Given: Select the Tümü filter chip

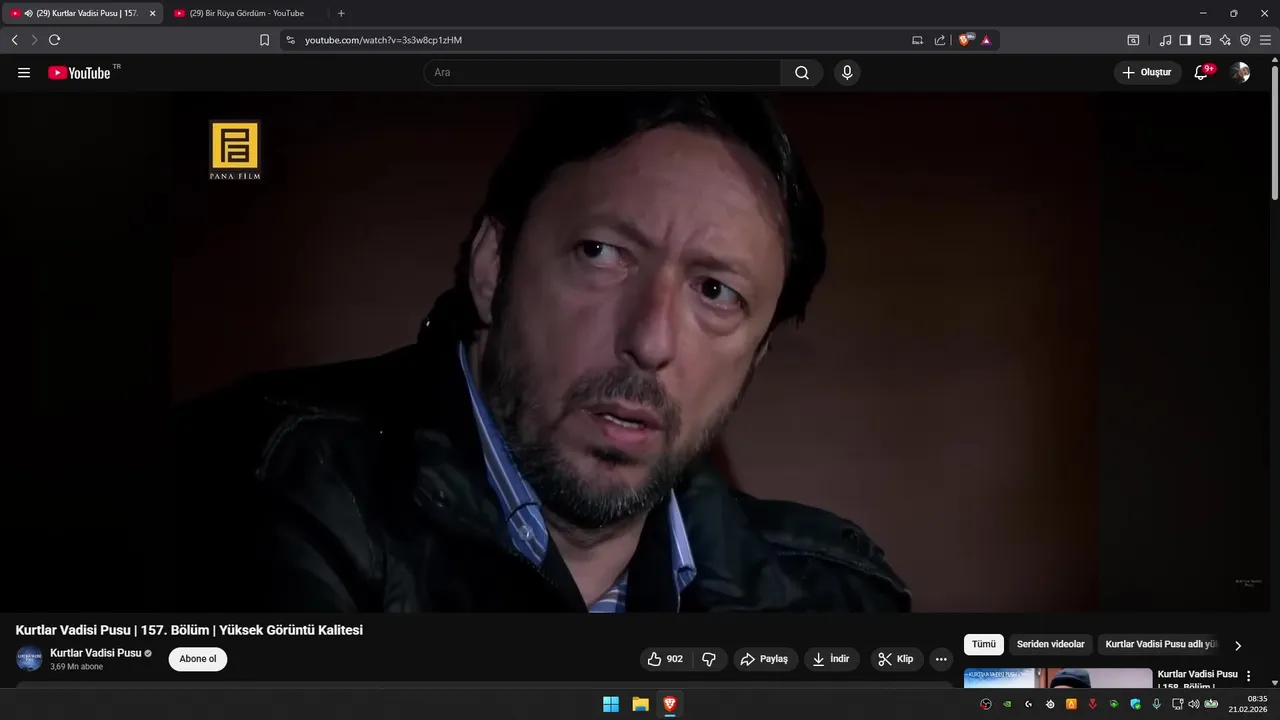Looking at the screenshot, I should pos(984,644).
